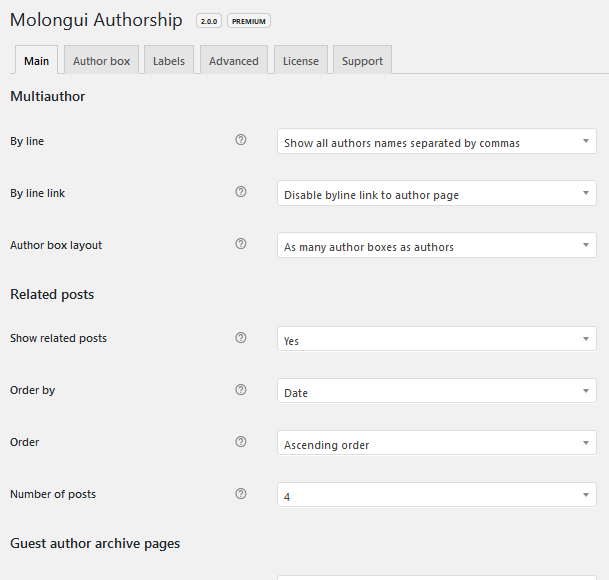Open the Author box layout dropdown
This screenshot has width=609, height=580.
point(436,246)
